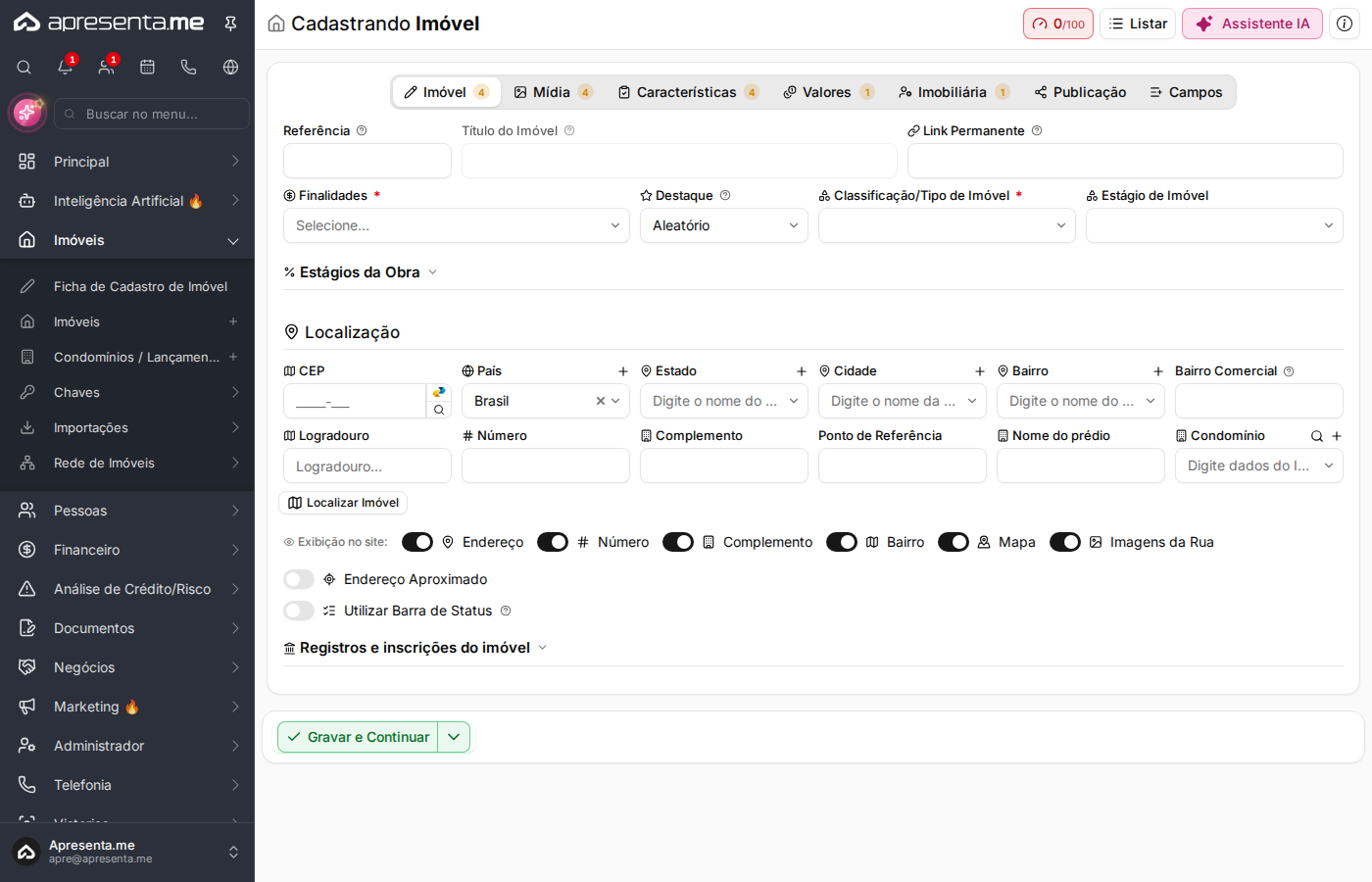Open Assistente IA button
This screenshot has height=882, width=1372.
pyautogui.click(x=1252, y=24)
